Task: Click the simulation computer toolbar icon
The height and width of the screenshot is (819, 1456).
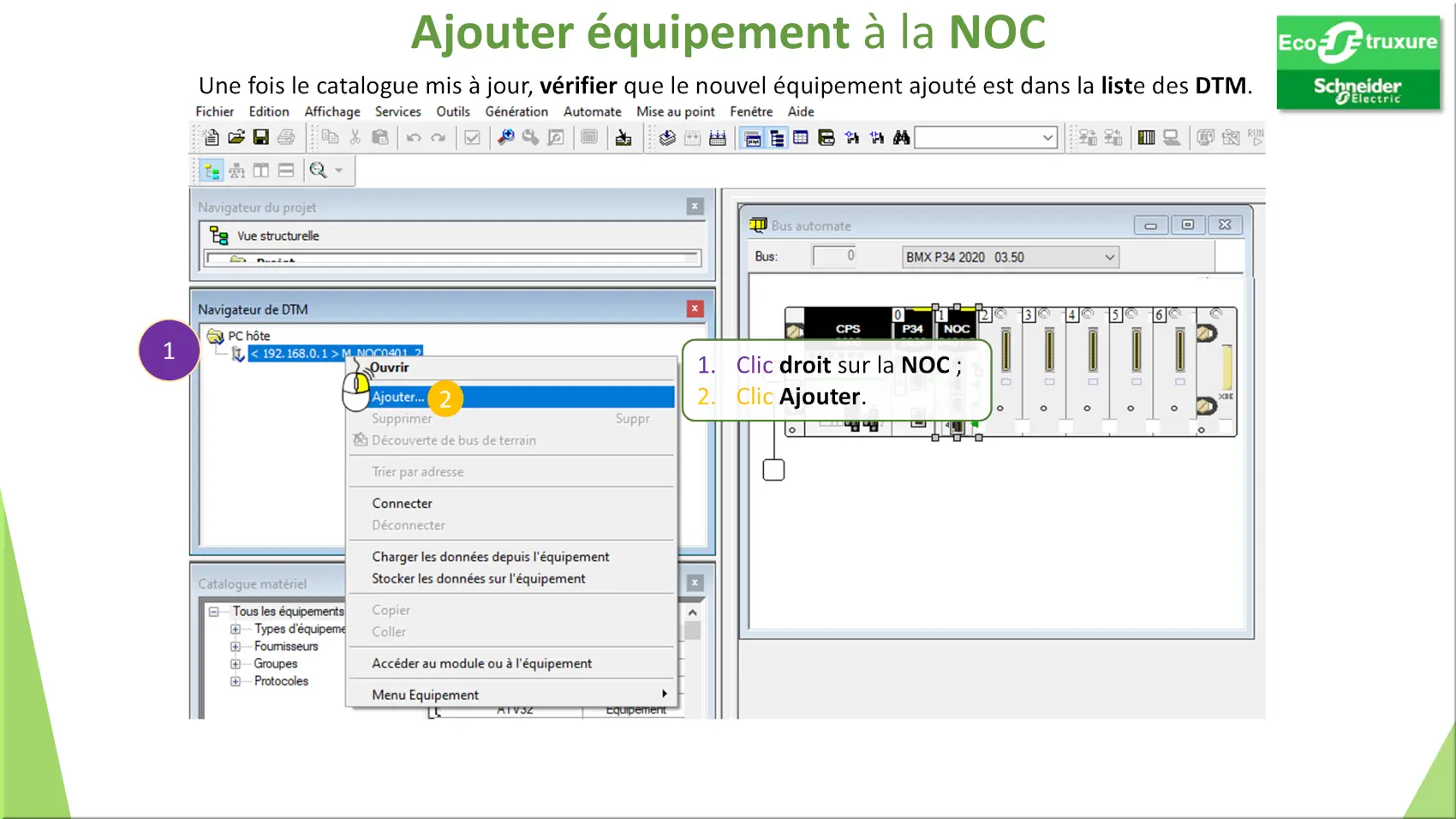Action: (x=1172, y=137)
